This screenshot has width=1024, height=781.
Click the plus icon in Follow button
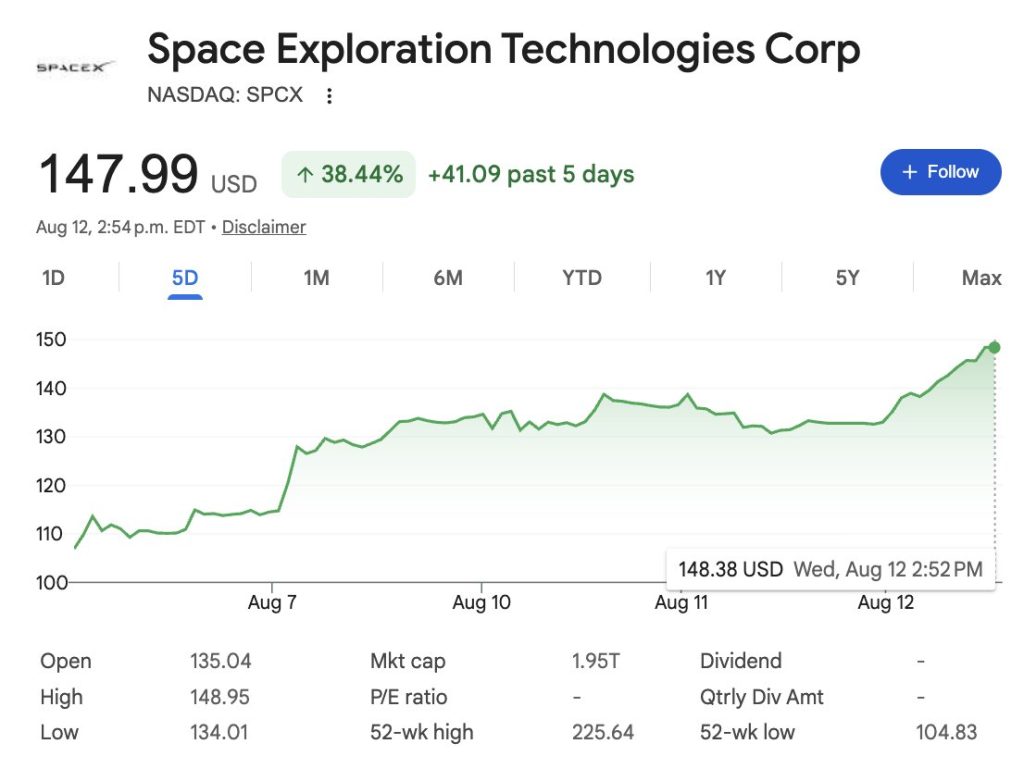[x=910, y=172]
